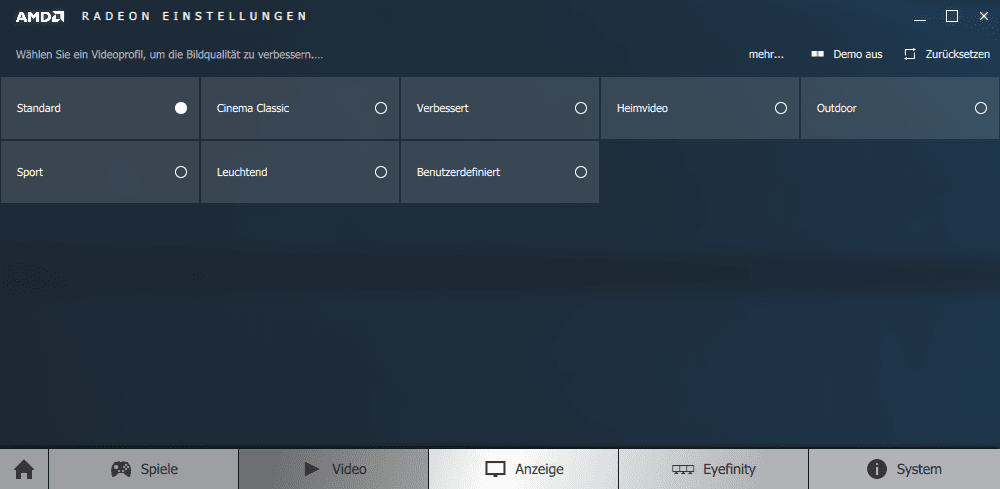Toggle Demo aus button
Viewport: 1000px width, 489px height.
(846, 55)
